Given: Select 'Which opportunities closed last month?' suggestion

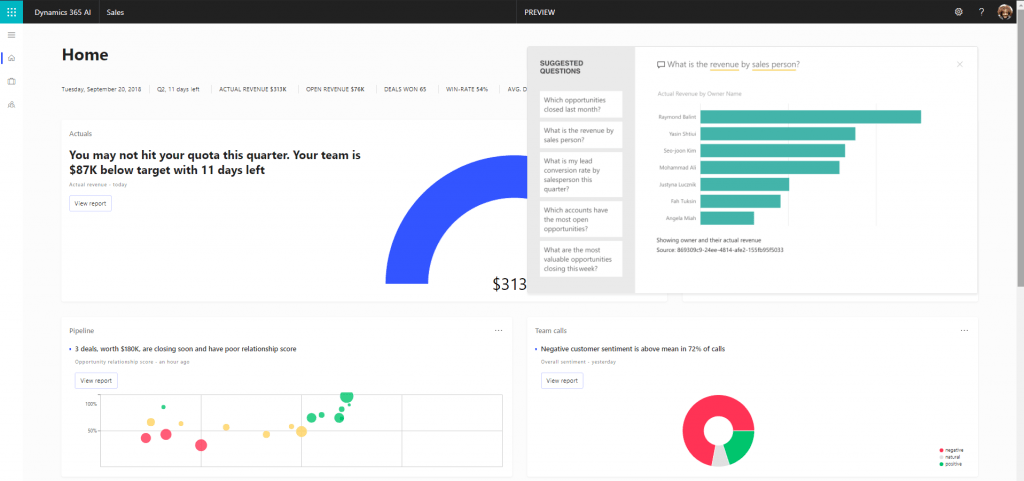Looking at the screenshot, I should click(581, 104).
